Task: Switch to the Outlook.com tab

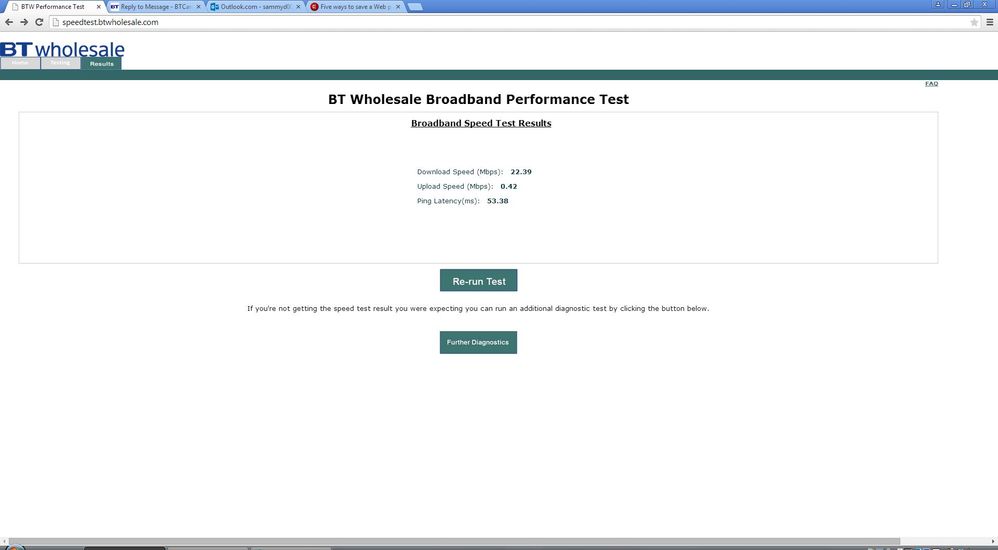Action: [x=256, y=7]
